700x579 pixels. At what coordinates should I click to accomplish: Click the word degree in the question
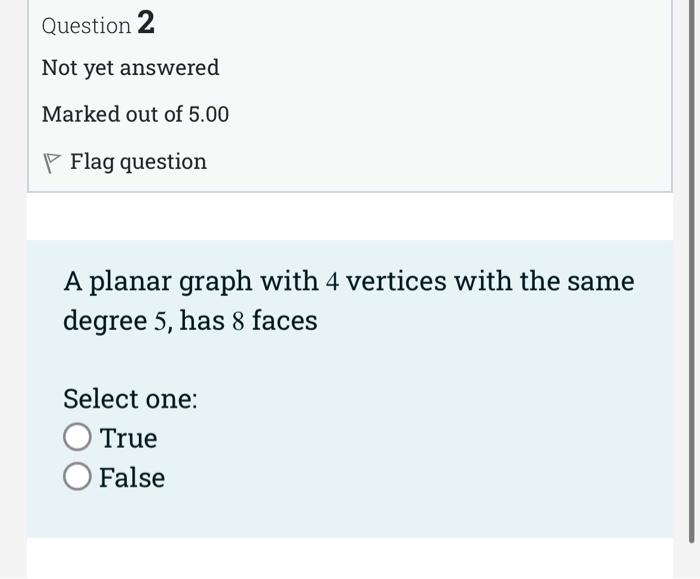(104, 322)
